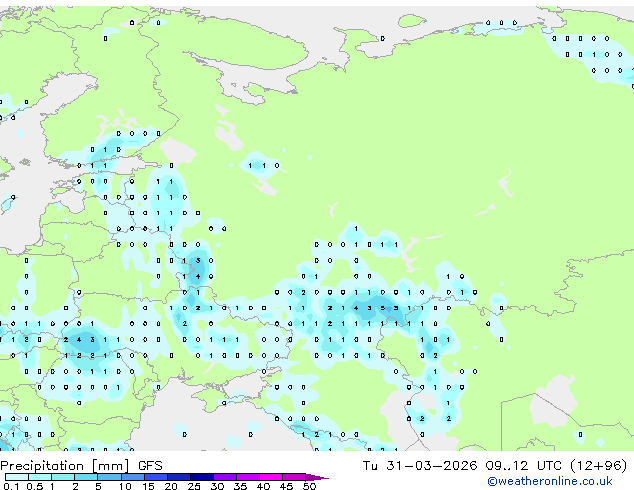
Task: Open the weatheronline.co.uk copyright link
Action: pos(549,481)
